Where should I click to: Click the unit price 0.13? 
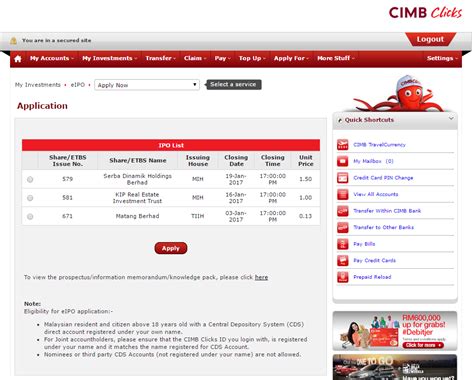point(305,216)
